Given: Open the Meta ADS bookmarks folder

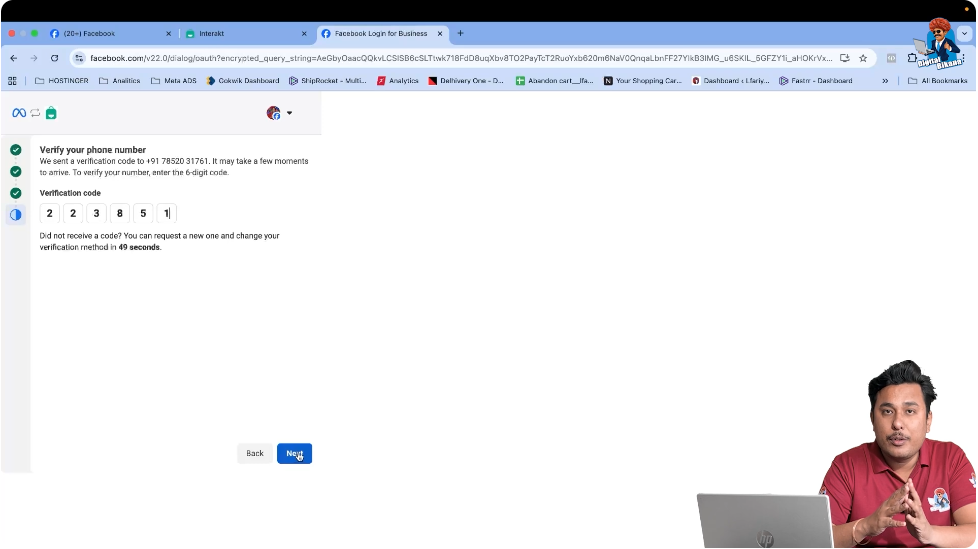Looking at the screenshot, I should (174, 80).
